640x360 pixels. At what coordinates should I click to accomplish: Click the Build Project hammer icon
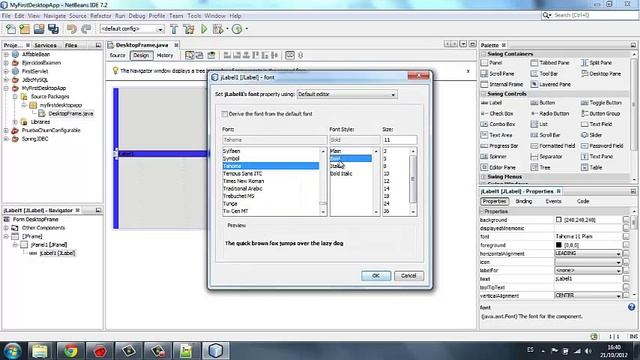174,29
